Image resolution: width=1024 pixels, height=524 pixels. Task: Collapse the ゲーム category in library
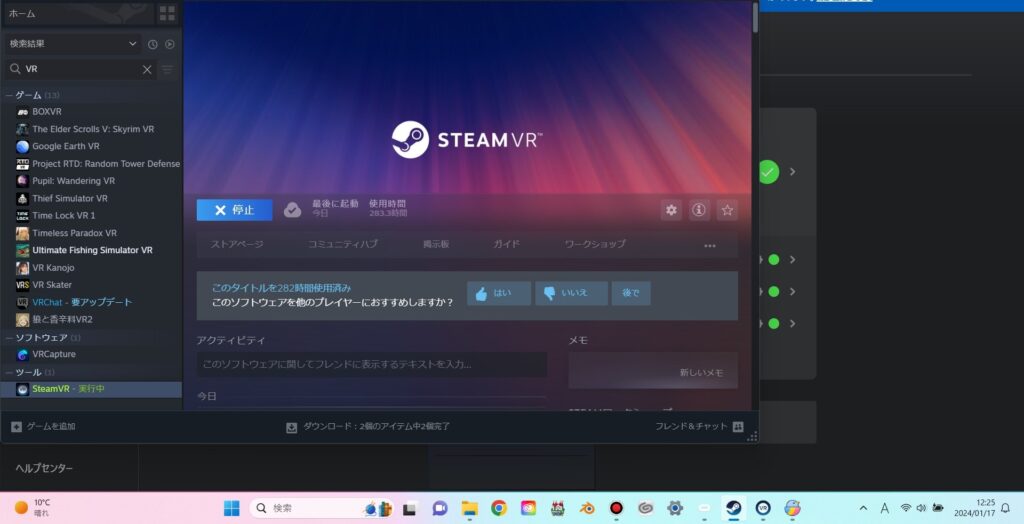[10, 95]
